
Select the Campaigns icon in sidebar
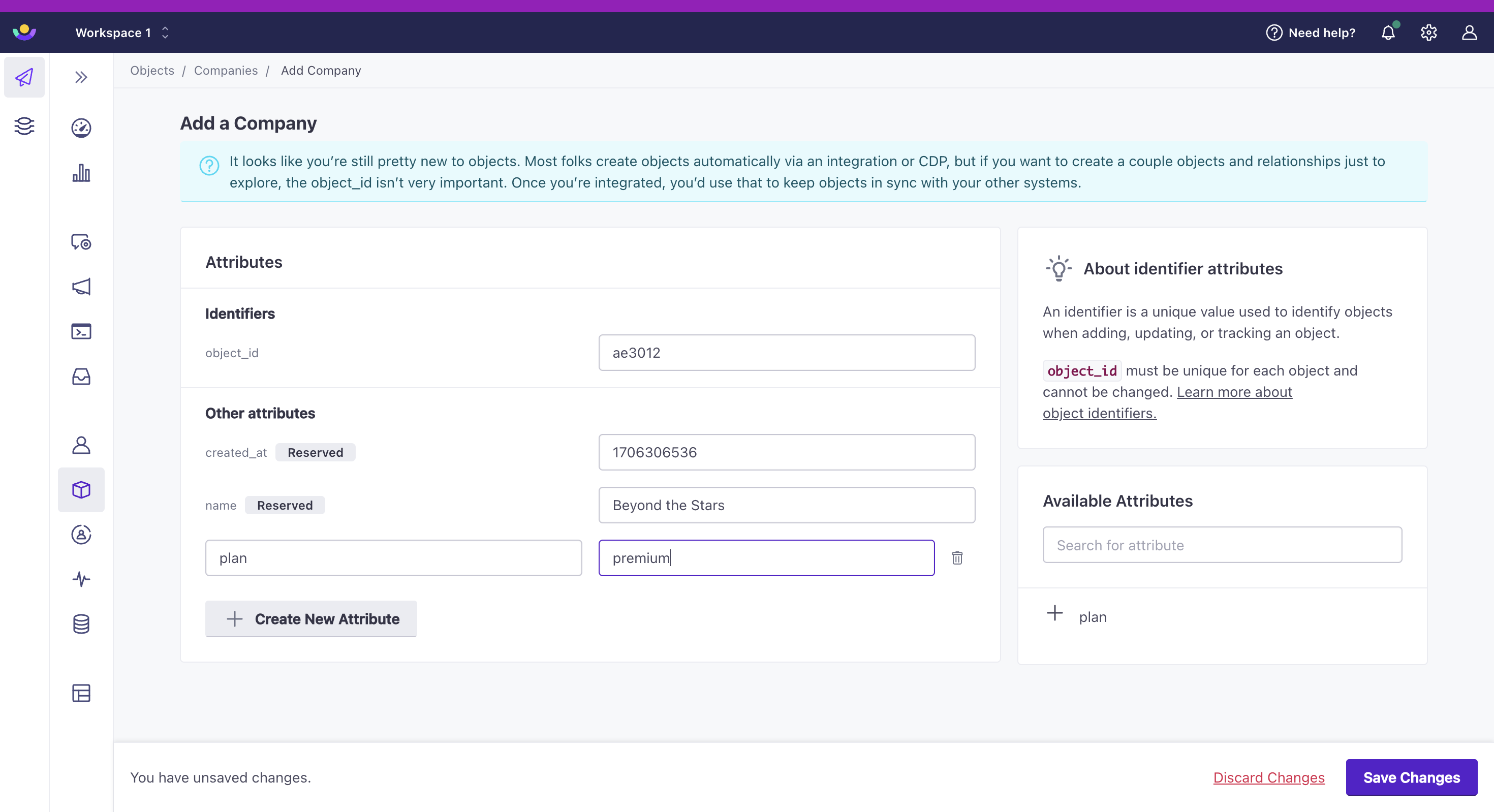pyautogui.click(x=81, y=287)
